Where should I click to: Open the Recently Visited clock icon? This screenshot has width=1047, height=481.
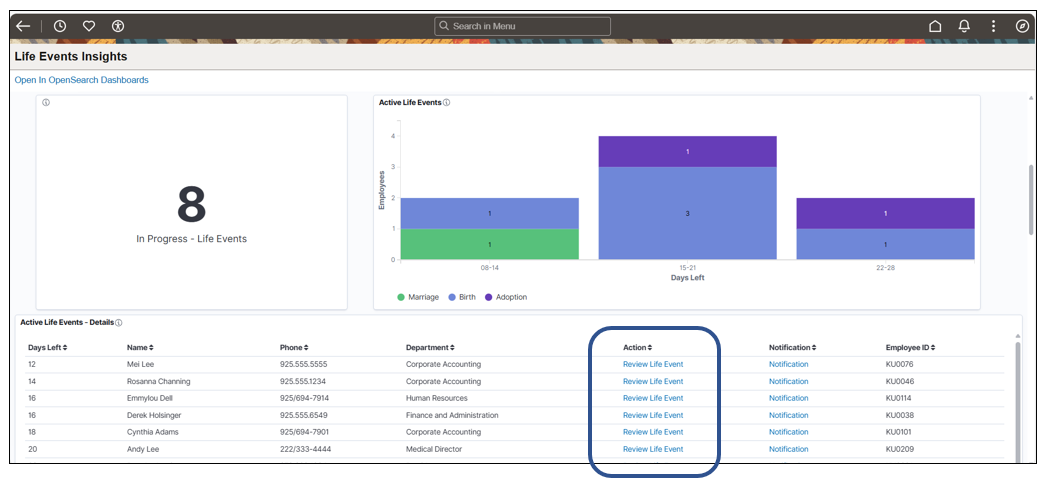click(x=60, y=26)
